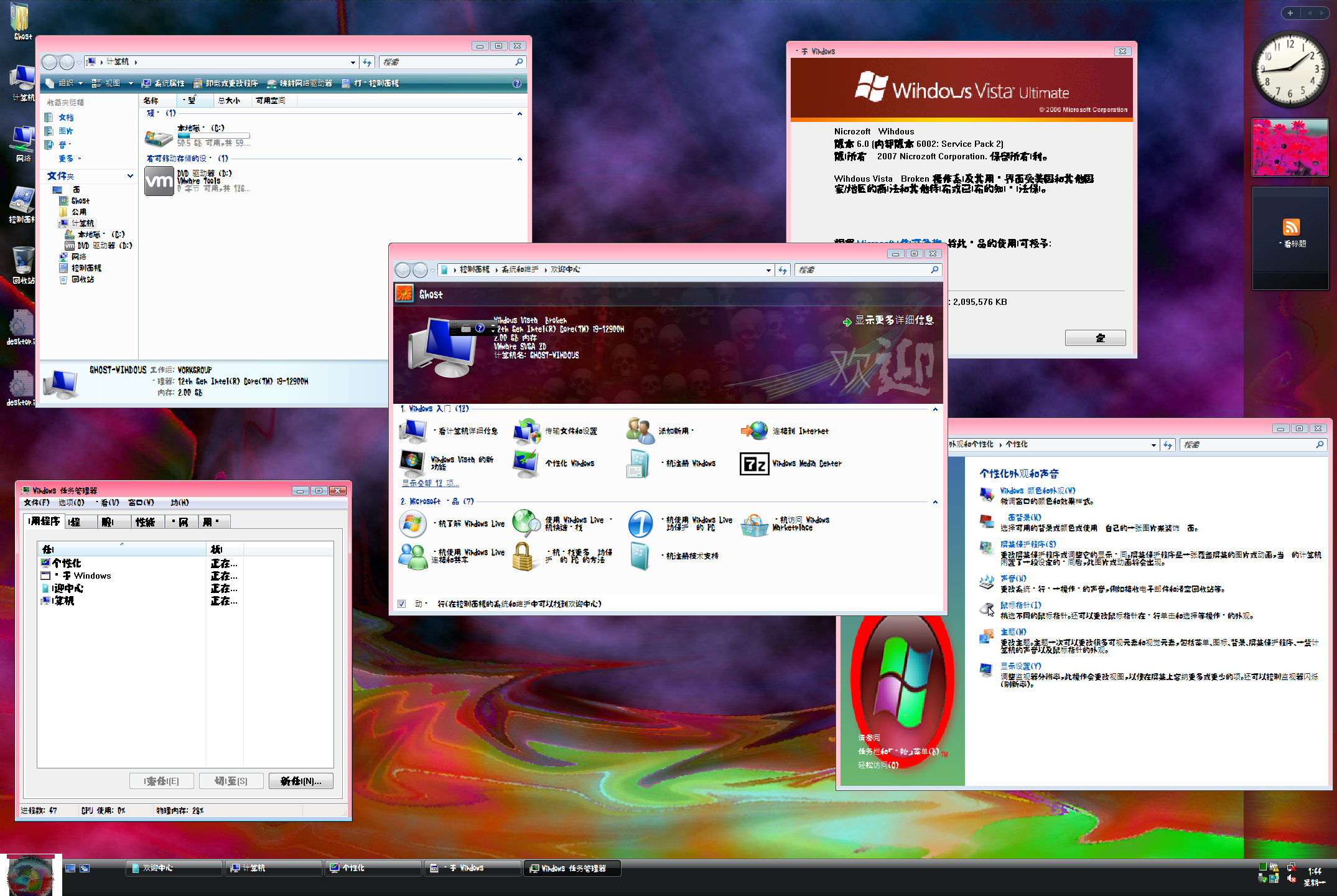Switch to the Performance tab in Task Manager
This screenshot has height=896, width=1337.
pyautogui.click(x=146, y=522)
